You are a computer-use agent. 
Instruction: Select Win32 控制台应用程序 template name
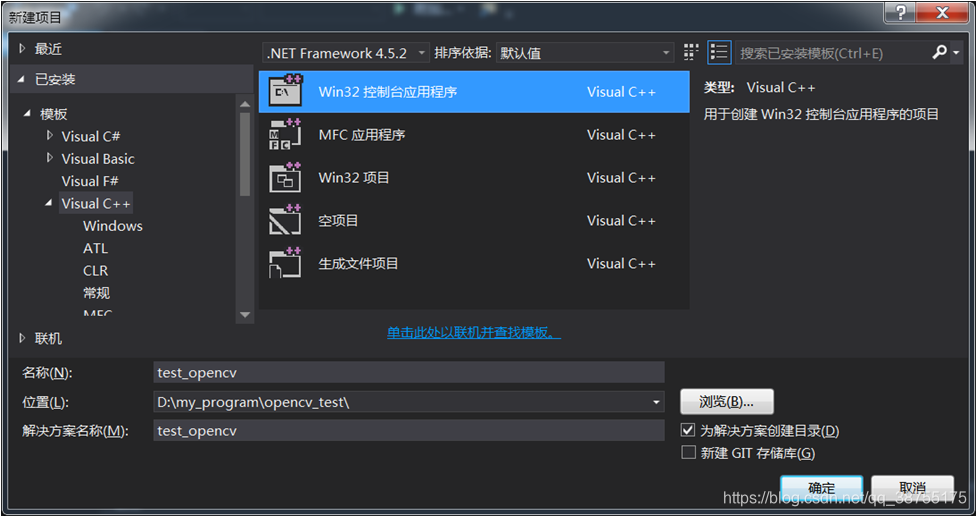click(x=388, y=92)
